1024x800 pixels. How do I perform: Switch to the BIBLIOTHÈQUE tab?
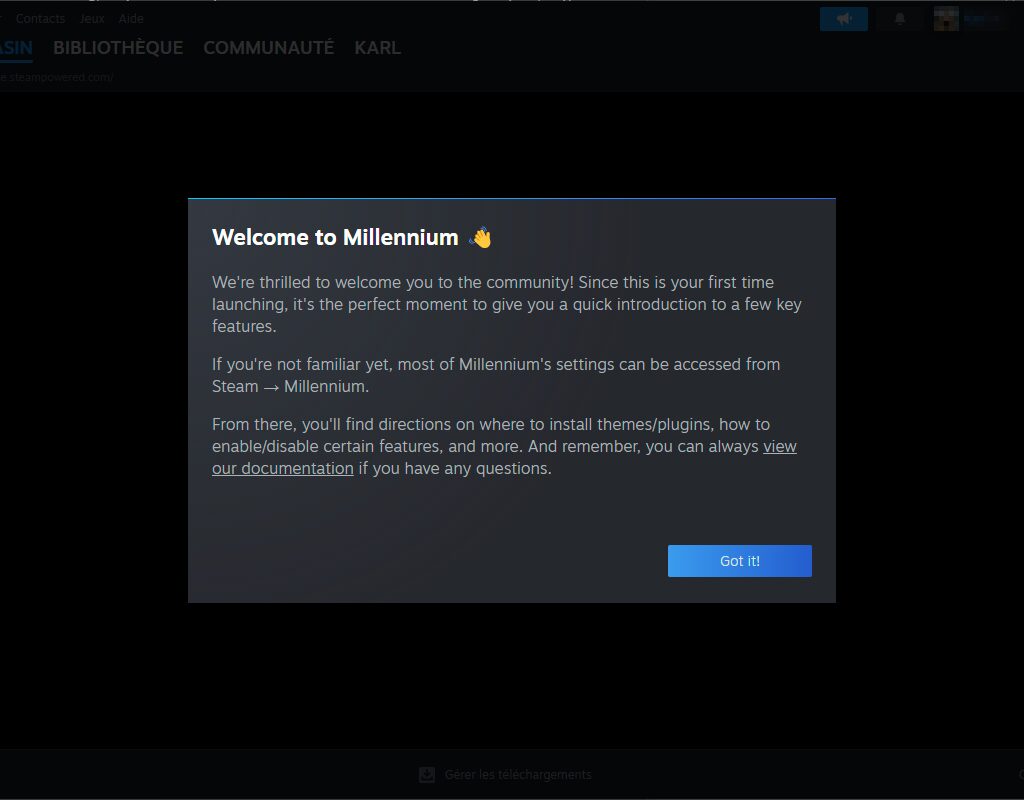(118, 48)
